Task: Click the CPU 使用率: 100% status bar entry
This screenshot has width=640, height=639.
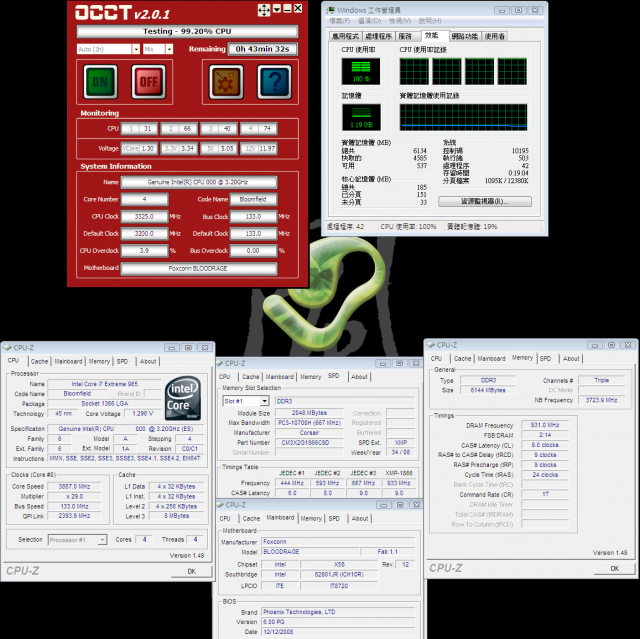Action: tap(408, 226)
